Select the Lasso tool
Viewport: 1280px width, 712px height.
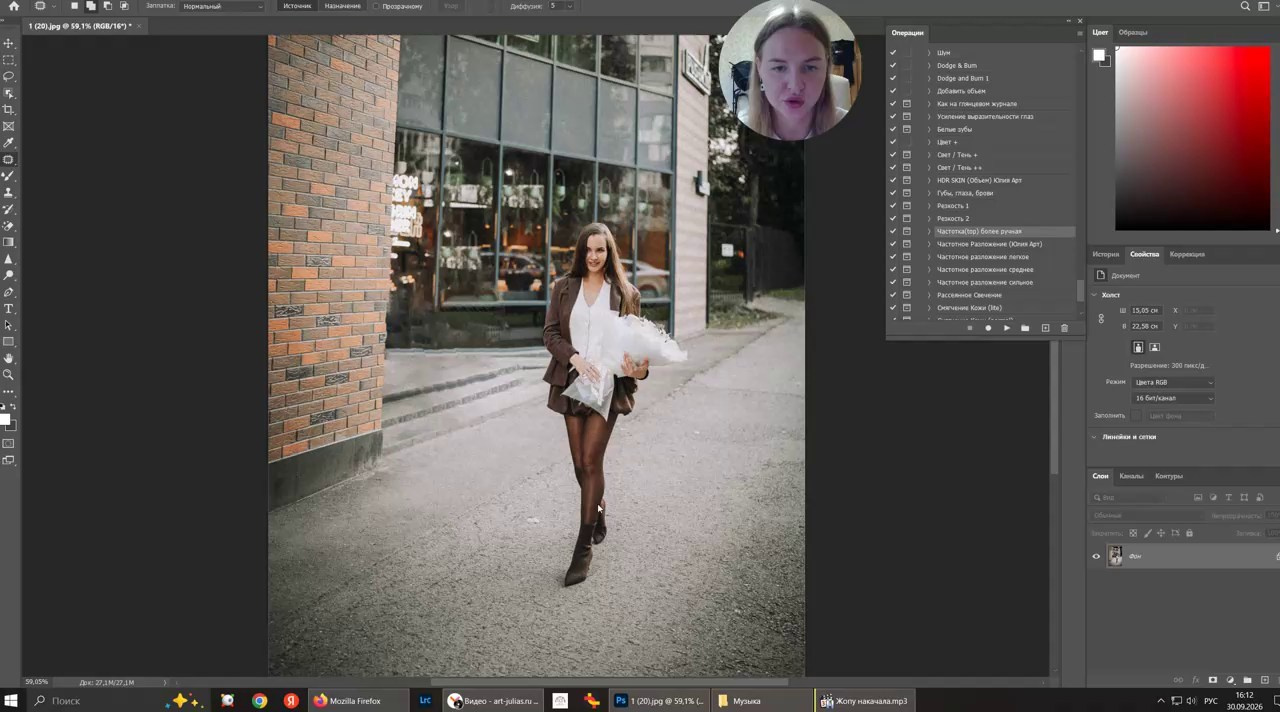(x=9, y=76)
